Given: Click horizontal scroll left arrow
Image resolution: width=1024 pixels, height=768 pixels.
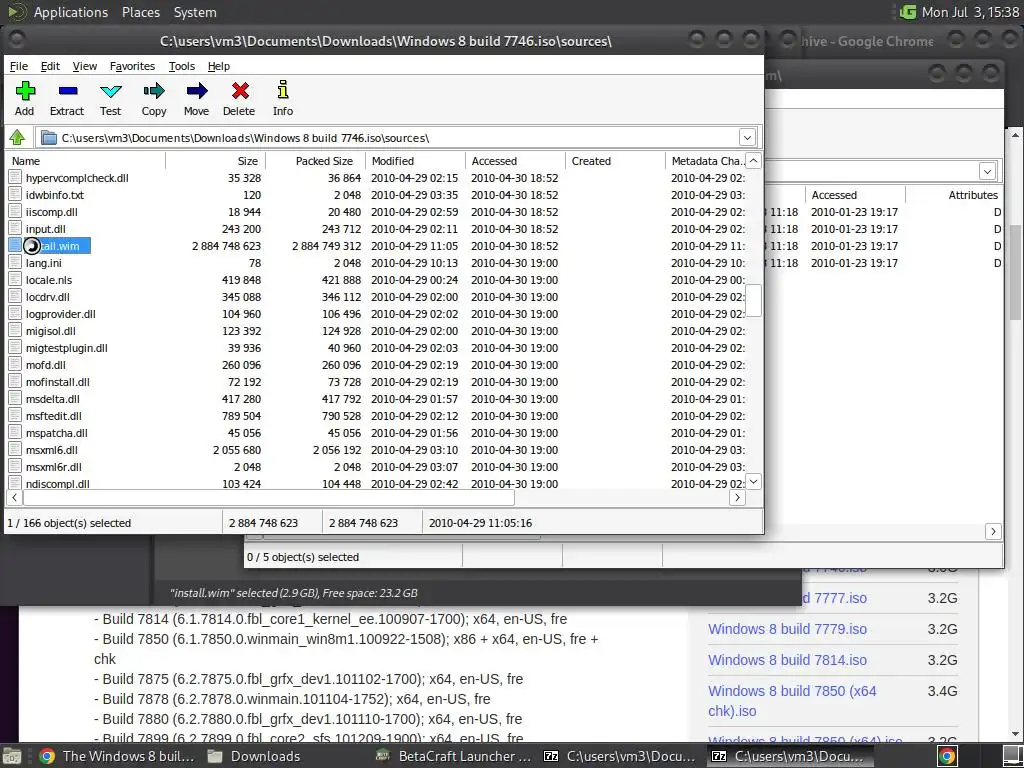Looking at the screenshot, I should click(x=14, y=498).
